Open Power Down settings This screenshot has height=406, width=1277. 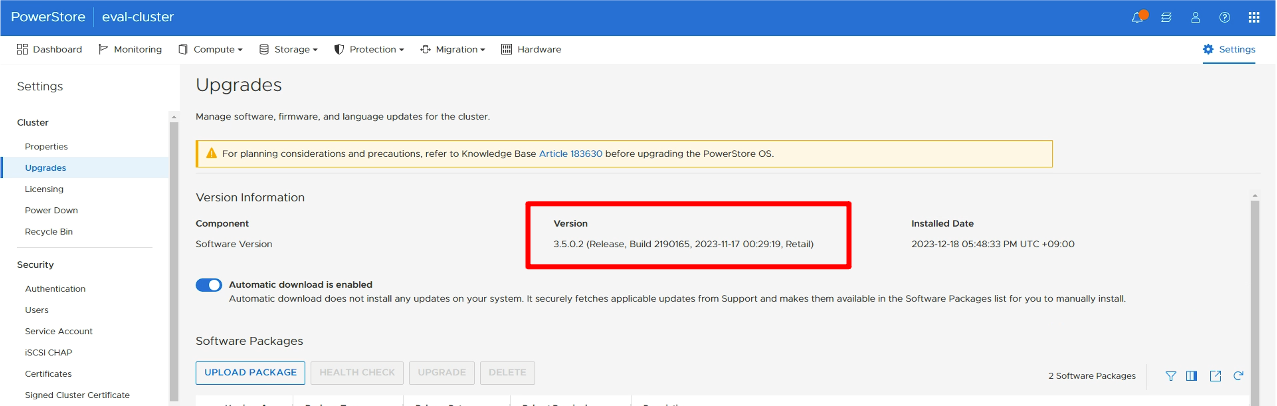(51, 210)
